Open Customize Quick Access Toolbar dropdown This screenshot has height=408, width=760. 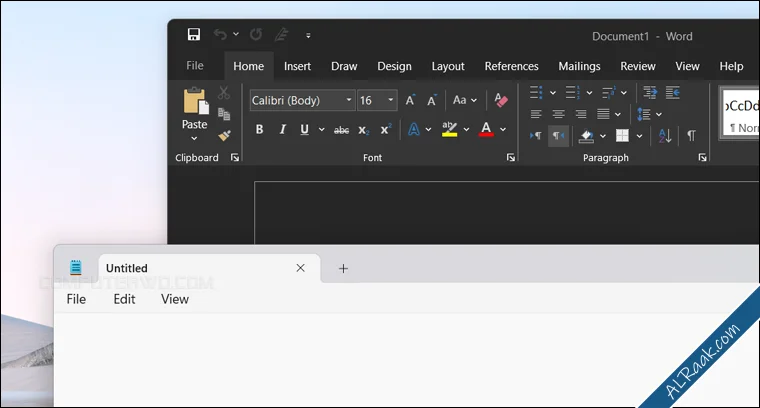[x=308, y=35]
